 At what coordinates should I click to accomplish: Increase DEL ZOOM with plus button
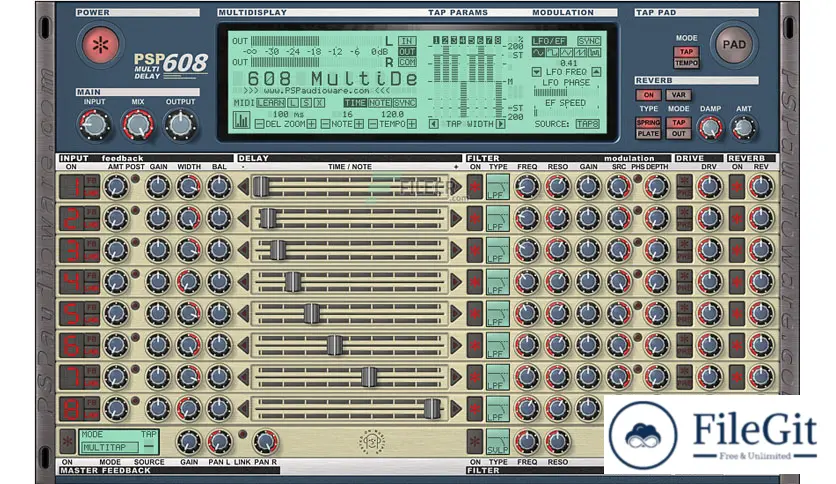tap(311, 124)
